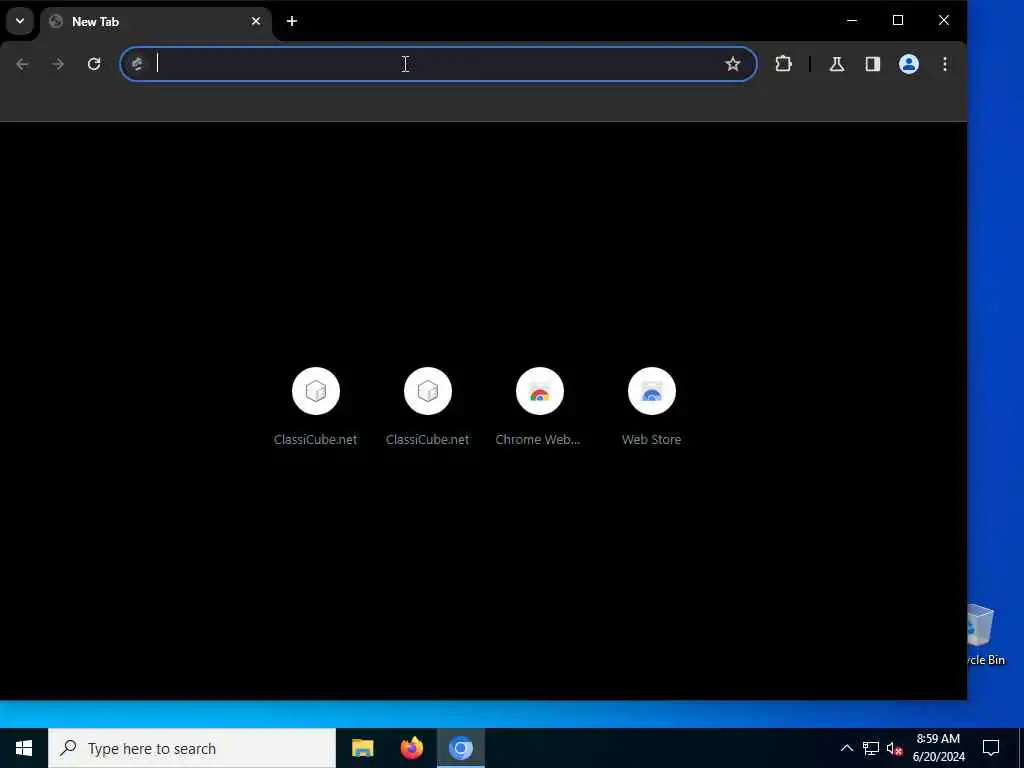Go forward with the forward arrow

click(58, 64)
